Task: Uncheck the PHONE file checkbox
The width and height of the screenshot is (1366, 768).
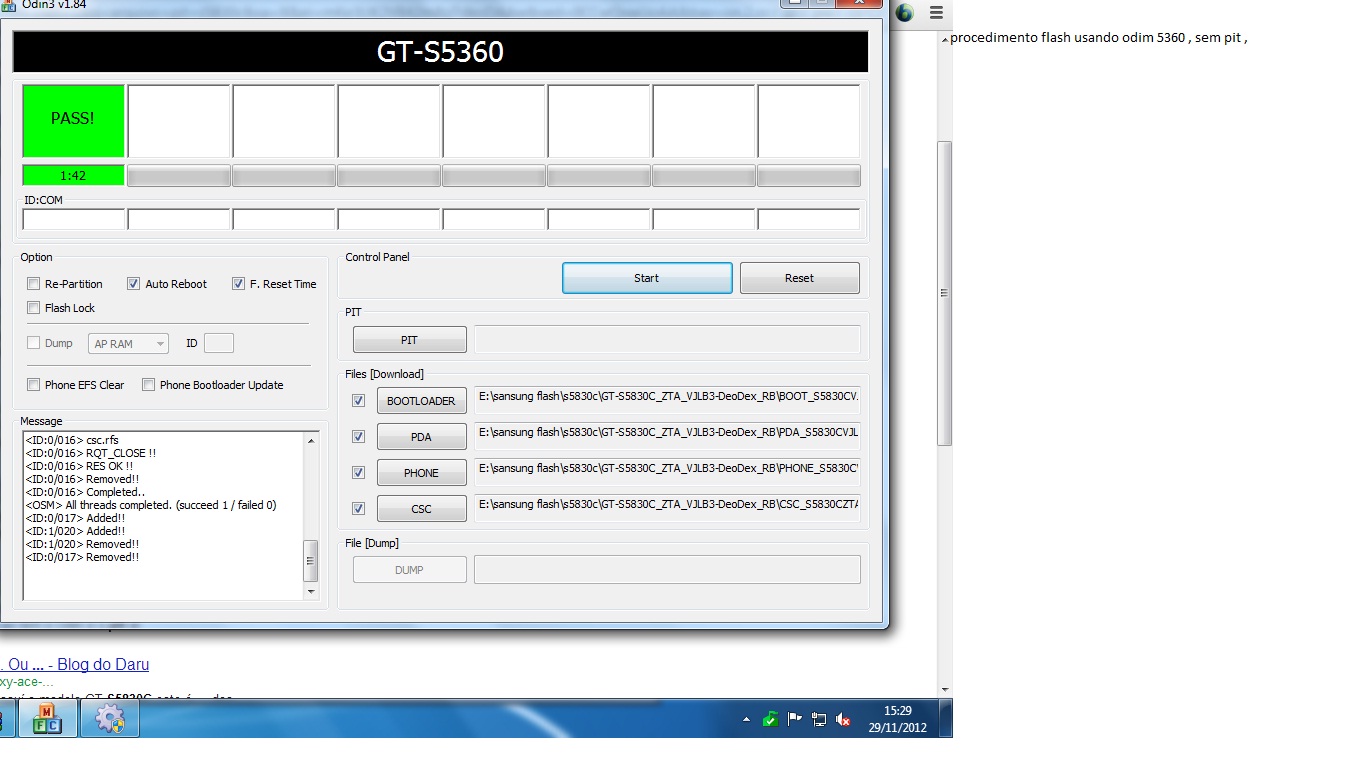Action: point(359,473)
